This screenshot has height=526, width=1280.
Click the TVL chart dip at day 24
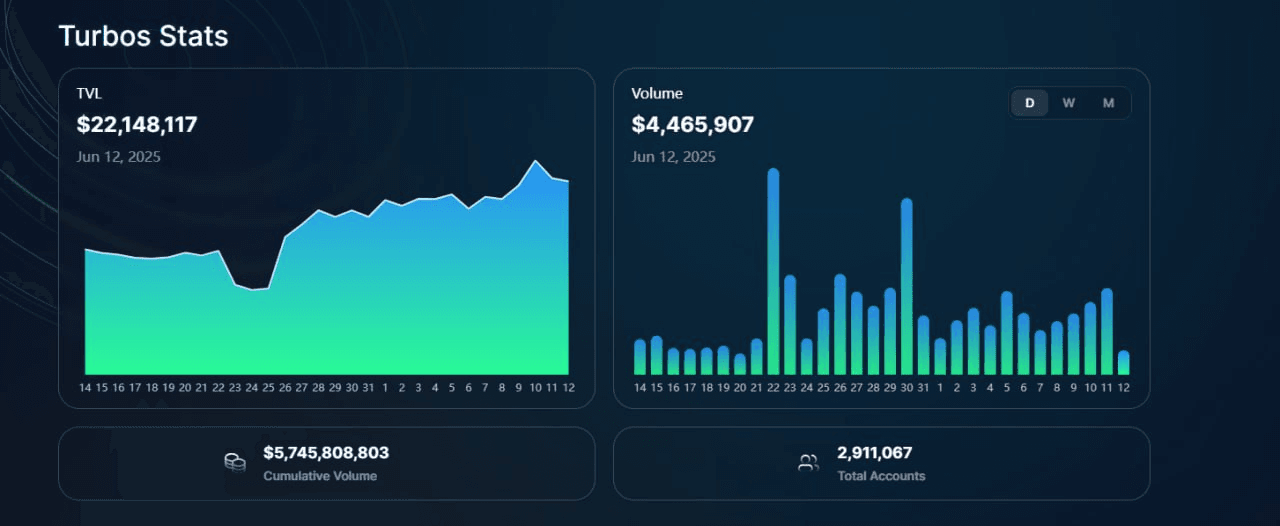[x=252, y=290]
